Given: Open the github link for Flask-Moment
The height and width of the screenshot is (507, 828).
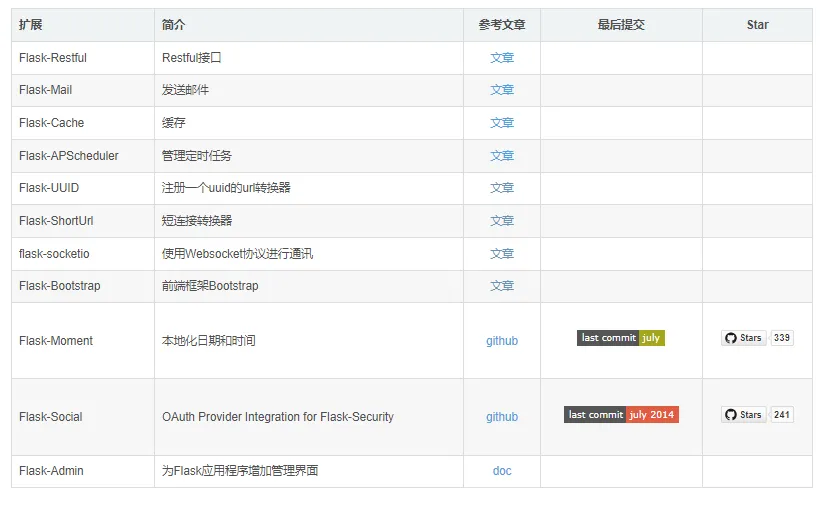Looking at the screenshot, I should [502, 341].
